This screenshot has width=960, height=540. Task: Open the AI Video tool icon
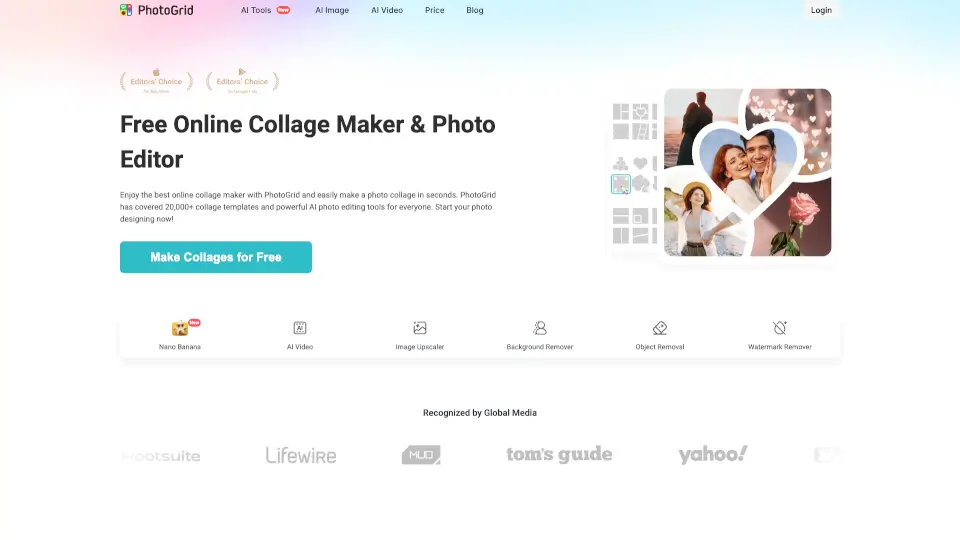pyautogui.click(x=299, y=328)
